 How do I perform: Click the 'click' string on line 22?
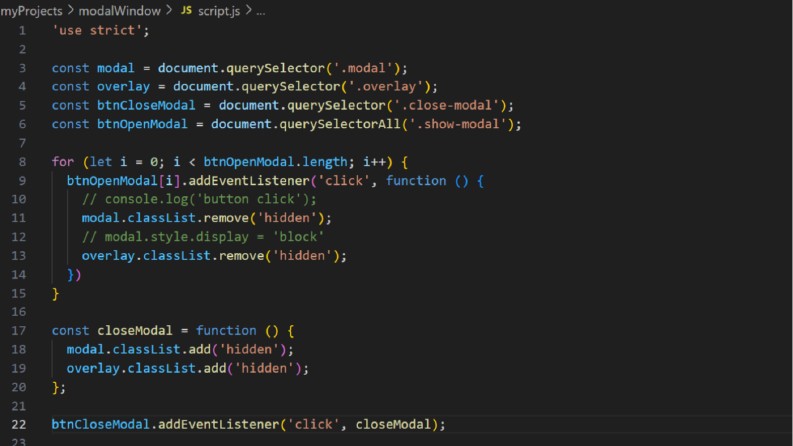[314, 425]
